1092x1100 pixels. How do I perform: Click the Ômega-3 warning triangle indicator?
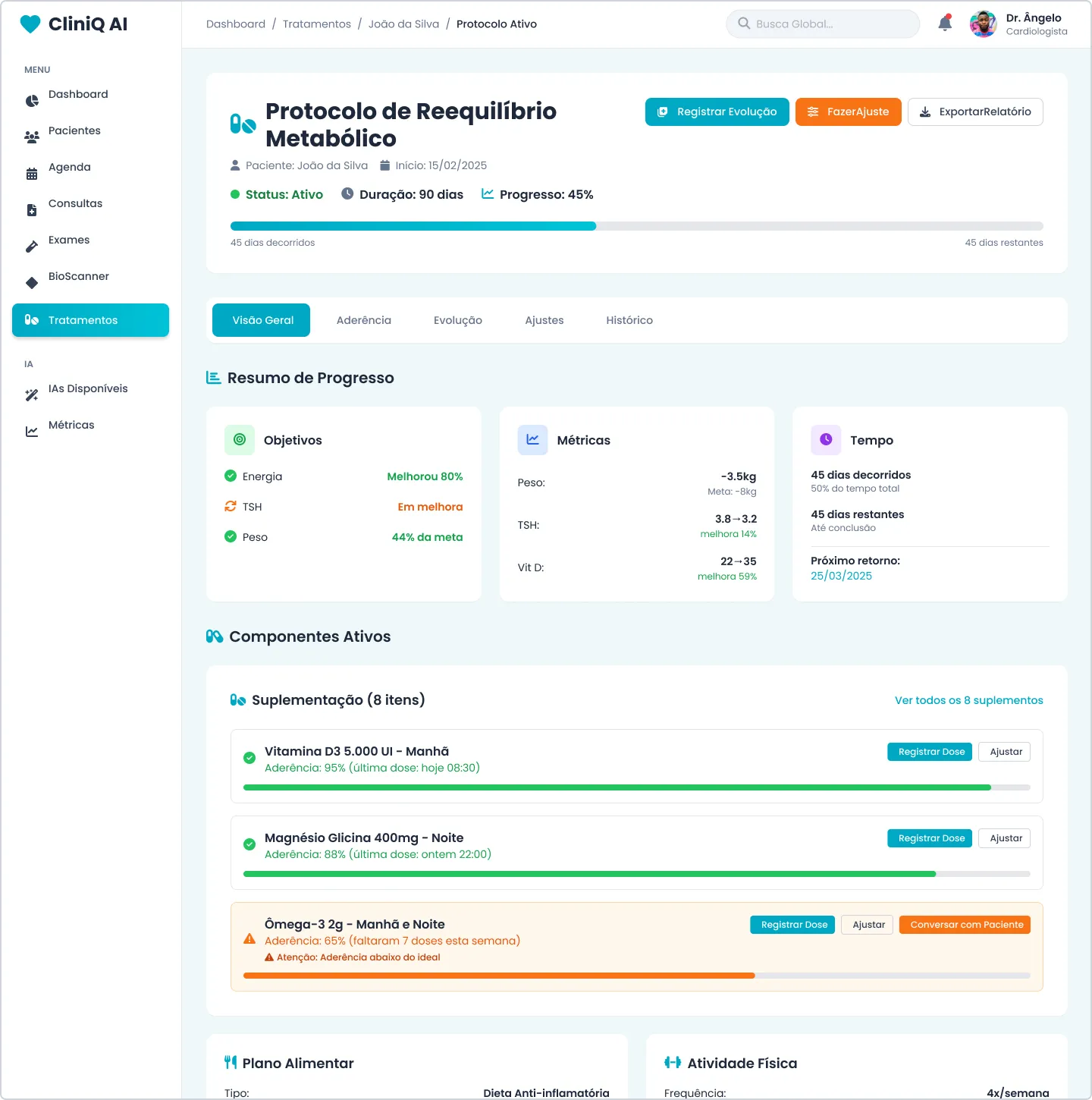click(x=249, y=939)
